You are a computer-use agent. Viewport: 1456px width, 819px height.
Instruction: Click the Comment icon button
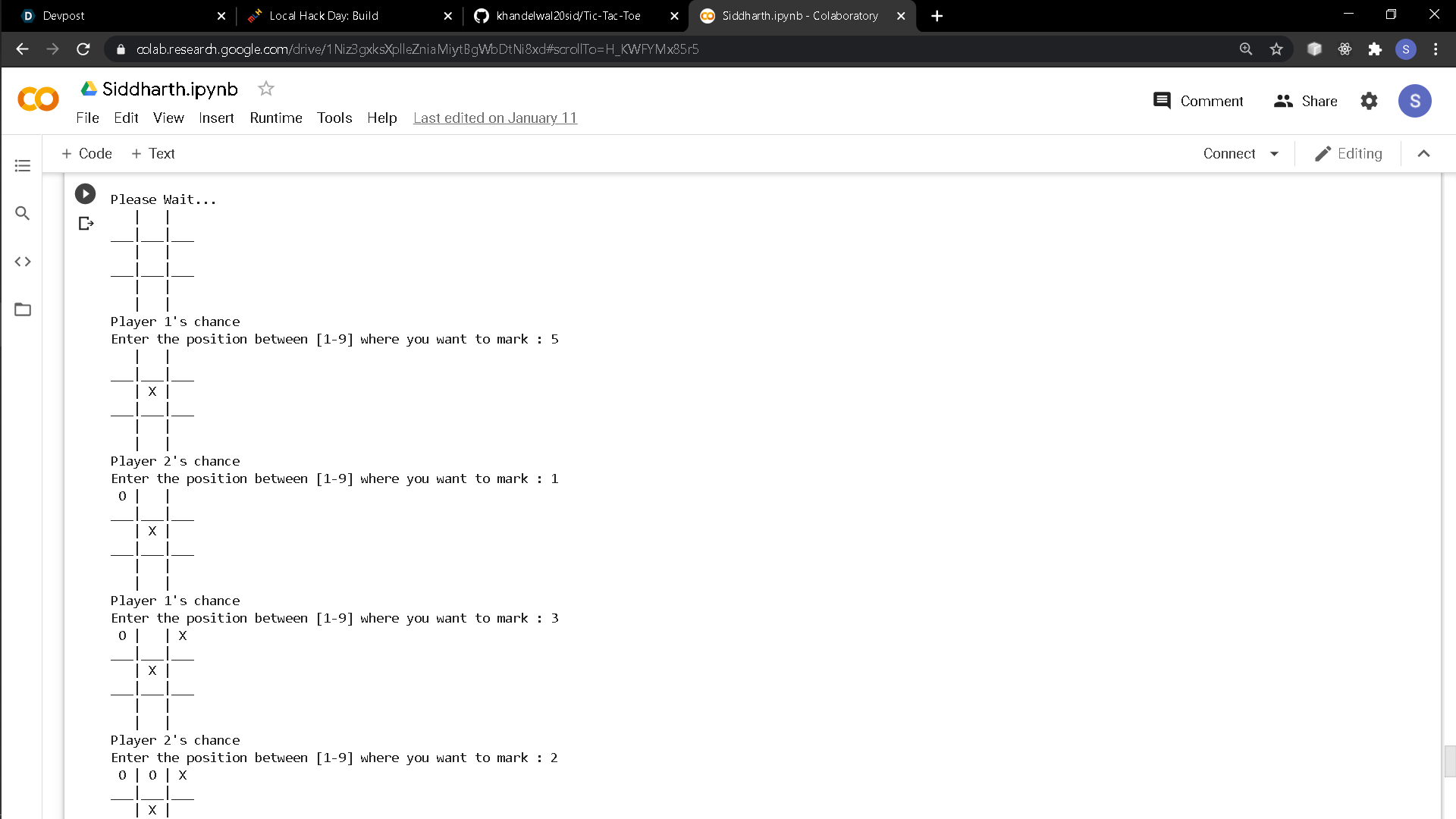[1162, 101]
